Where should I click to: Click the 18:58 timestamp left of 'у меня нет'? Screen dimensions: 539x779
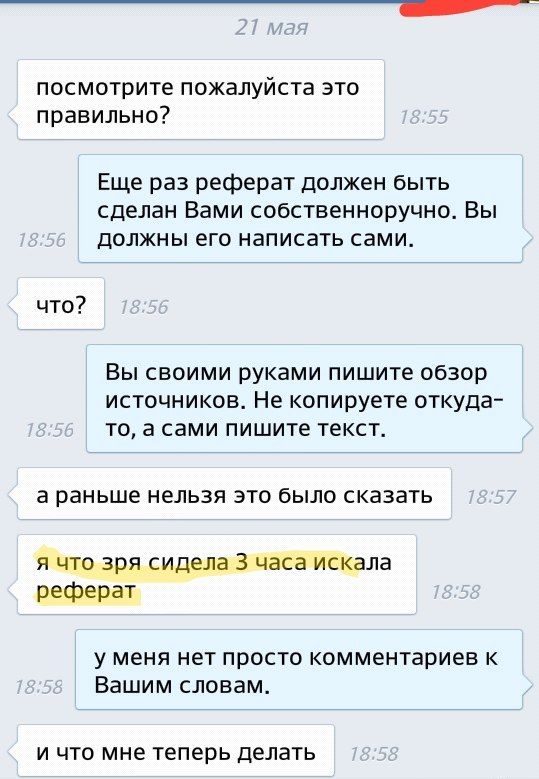[39, 687]
